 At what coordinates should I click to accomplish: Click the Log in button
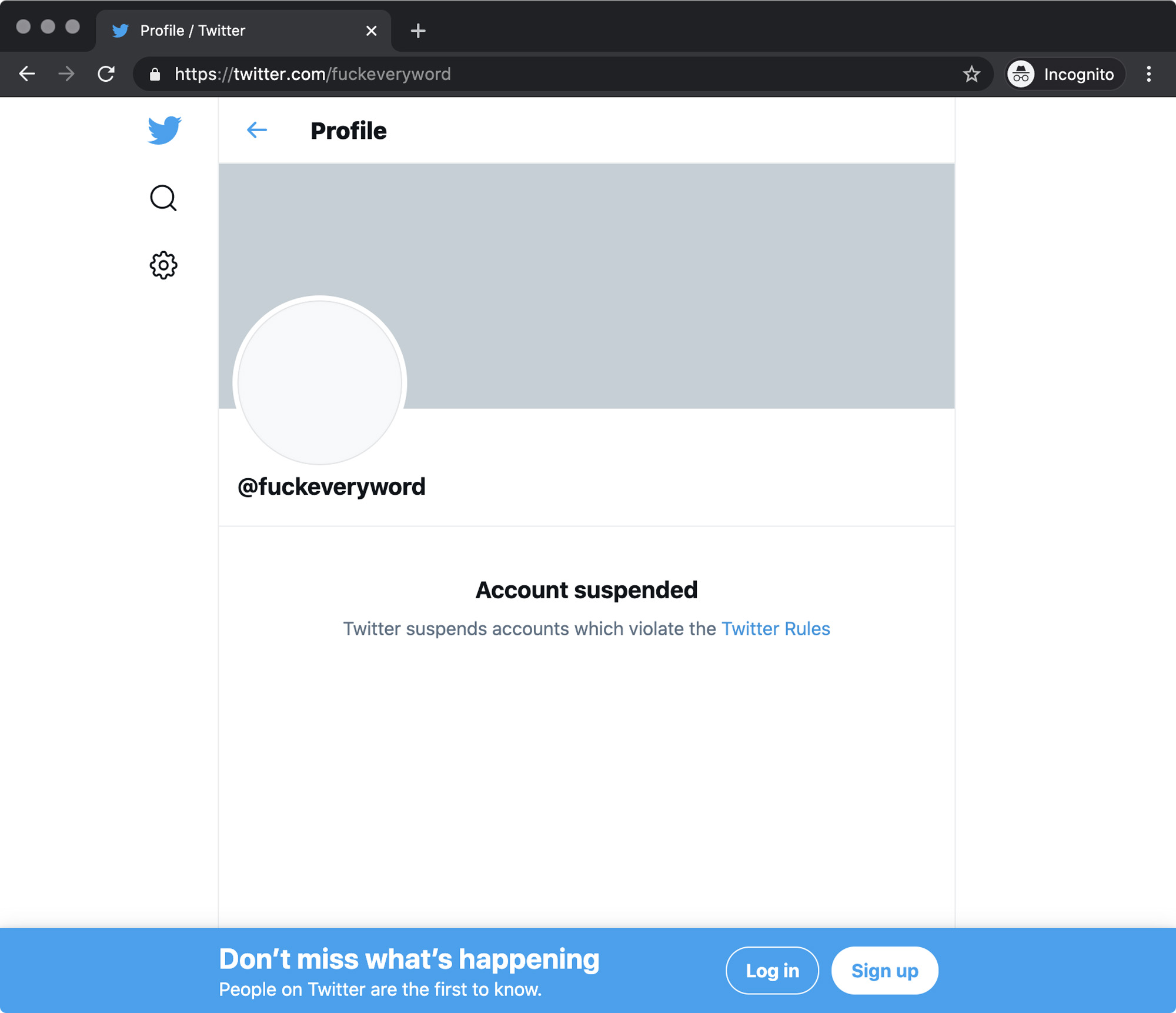point(772,970)
